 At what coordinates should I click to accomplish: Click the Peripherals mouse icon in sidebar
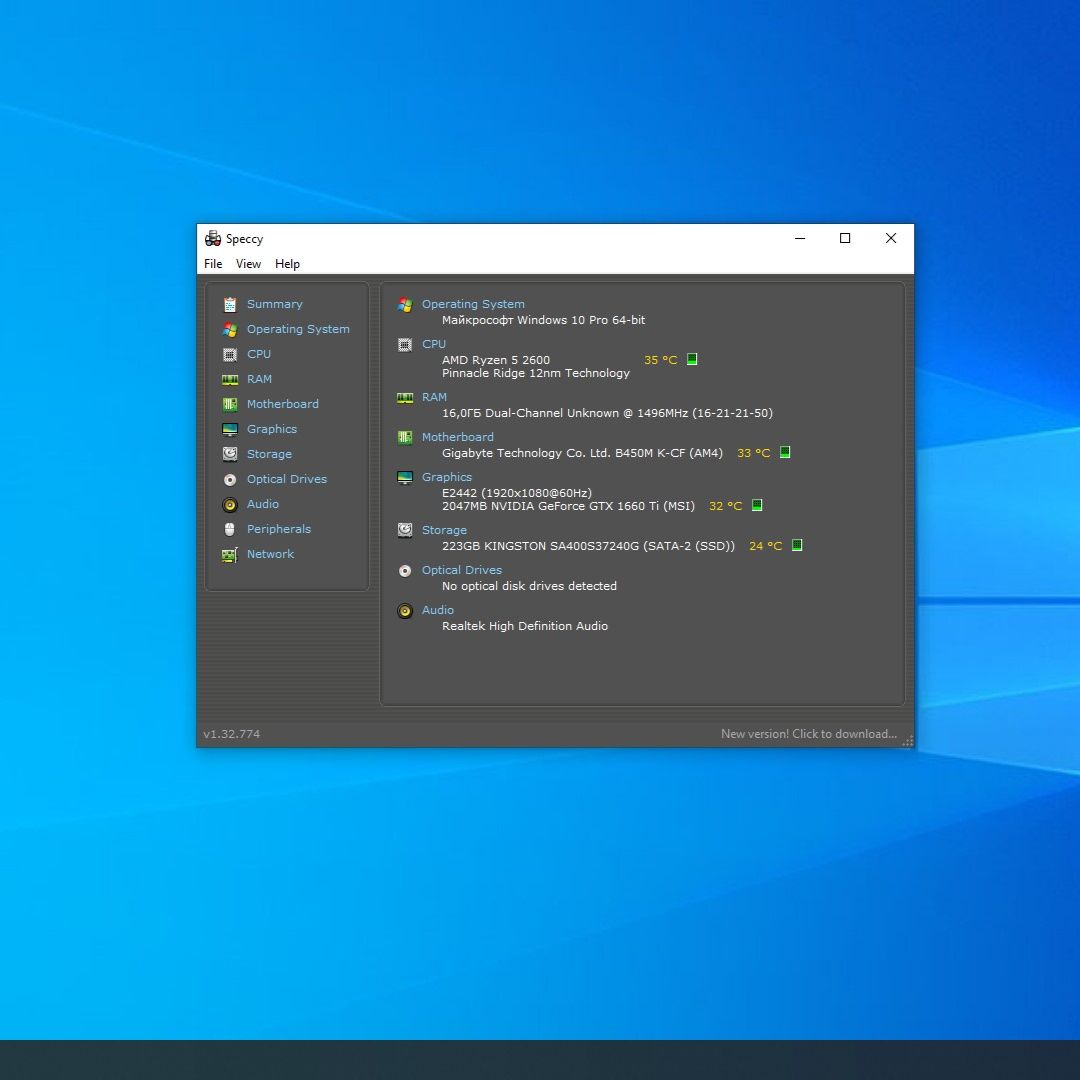coord(230,529)
